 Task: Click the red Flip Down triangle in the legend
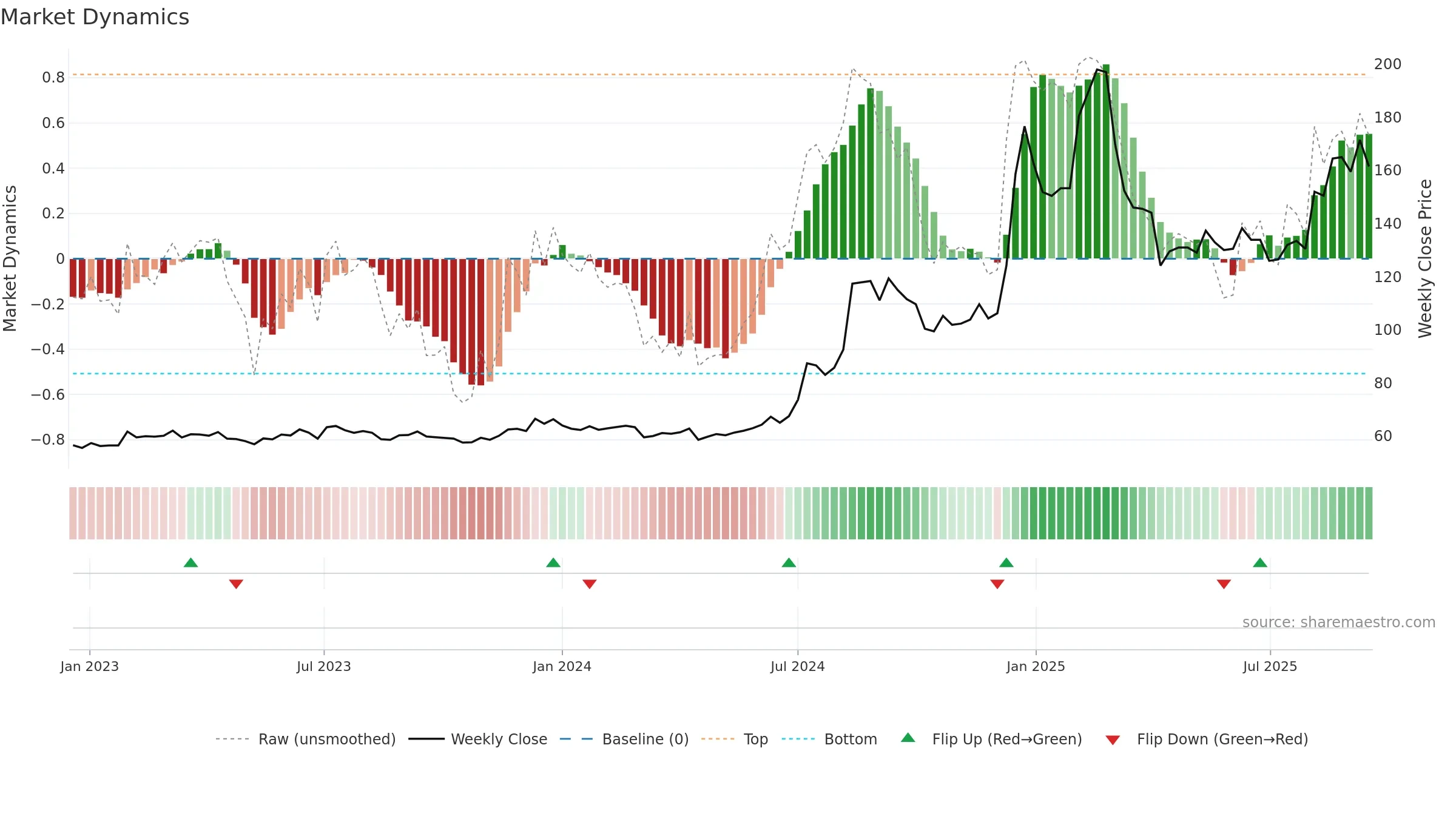[x=1113, y=740]
